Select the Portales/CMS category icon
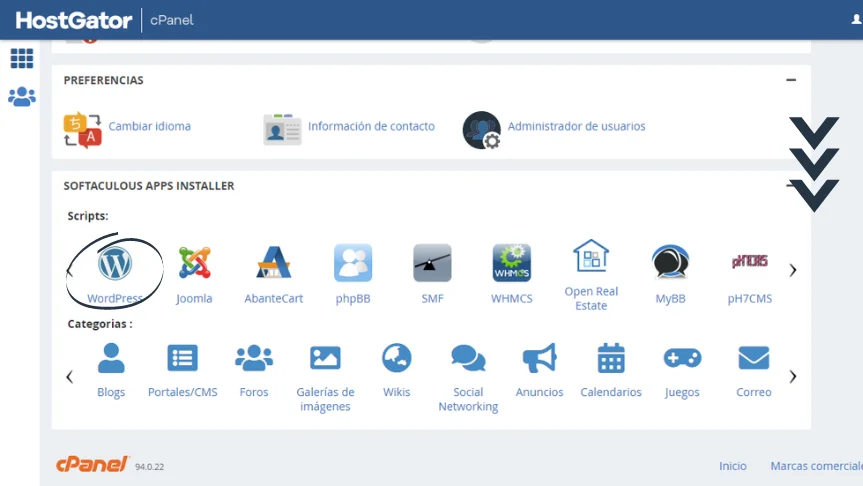Screen dimensions: 863x486 [x=182, y=358]
